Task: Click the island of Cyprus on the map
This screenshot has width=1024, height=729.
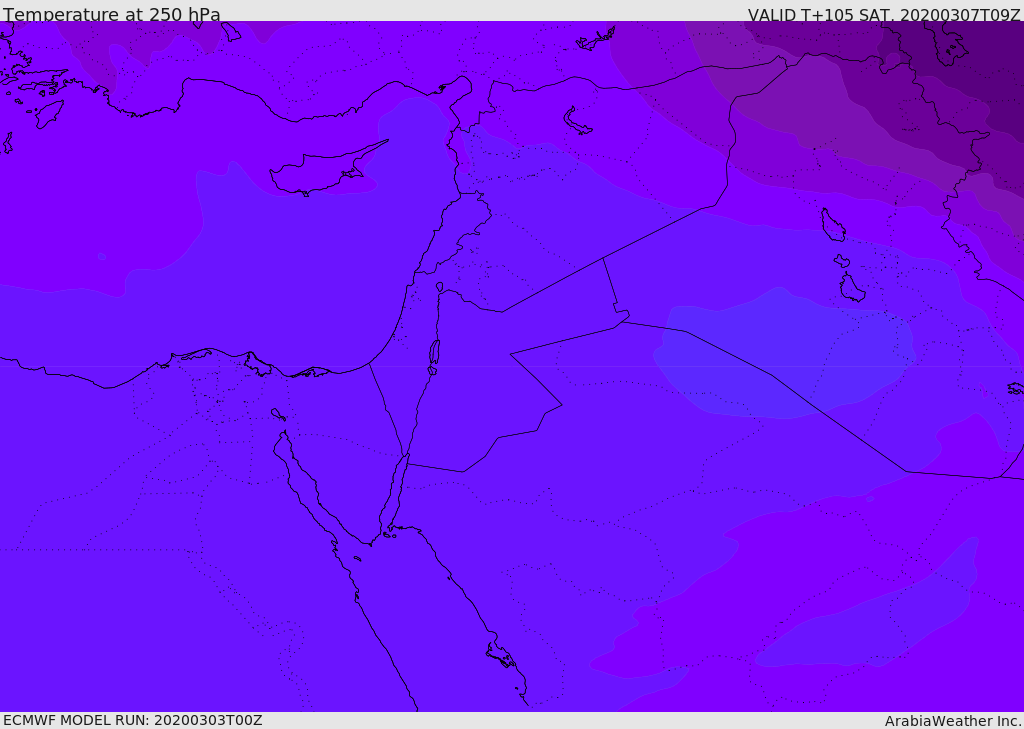Action: (x=321, y=170)
